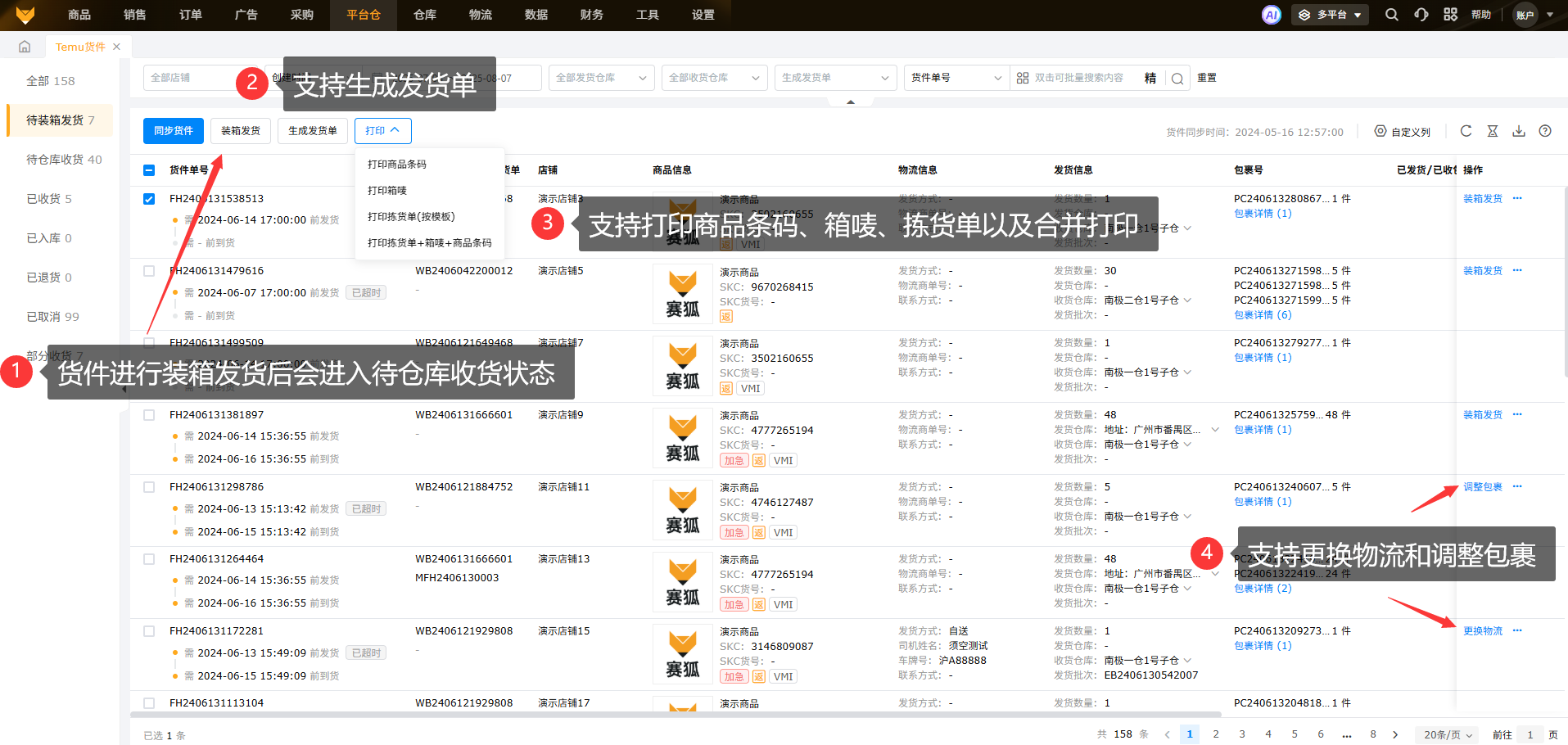Open the apps grid icon
The height and width of the screenshot is (745, 1568).
(x=1450, y=15)
